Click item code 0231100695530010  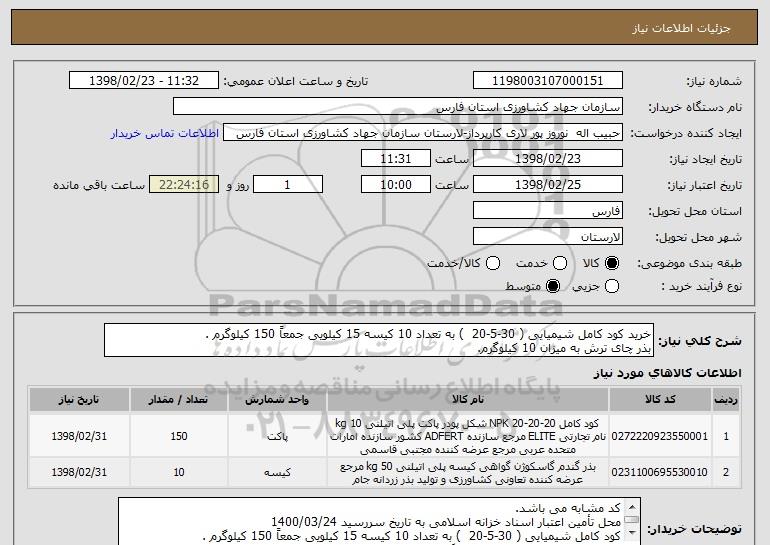(660, 472)
